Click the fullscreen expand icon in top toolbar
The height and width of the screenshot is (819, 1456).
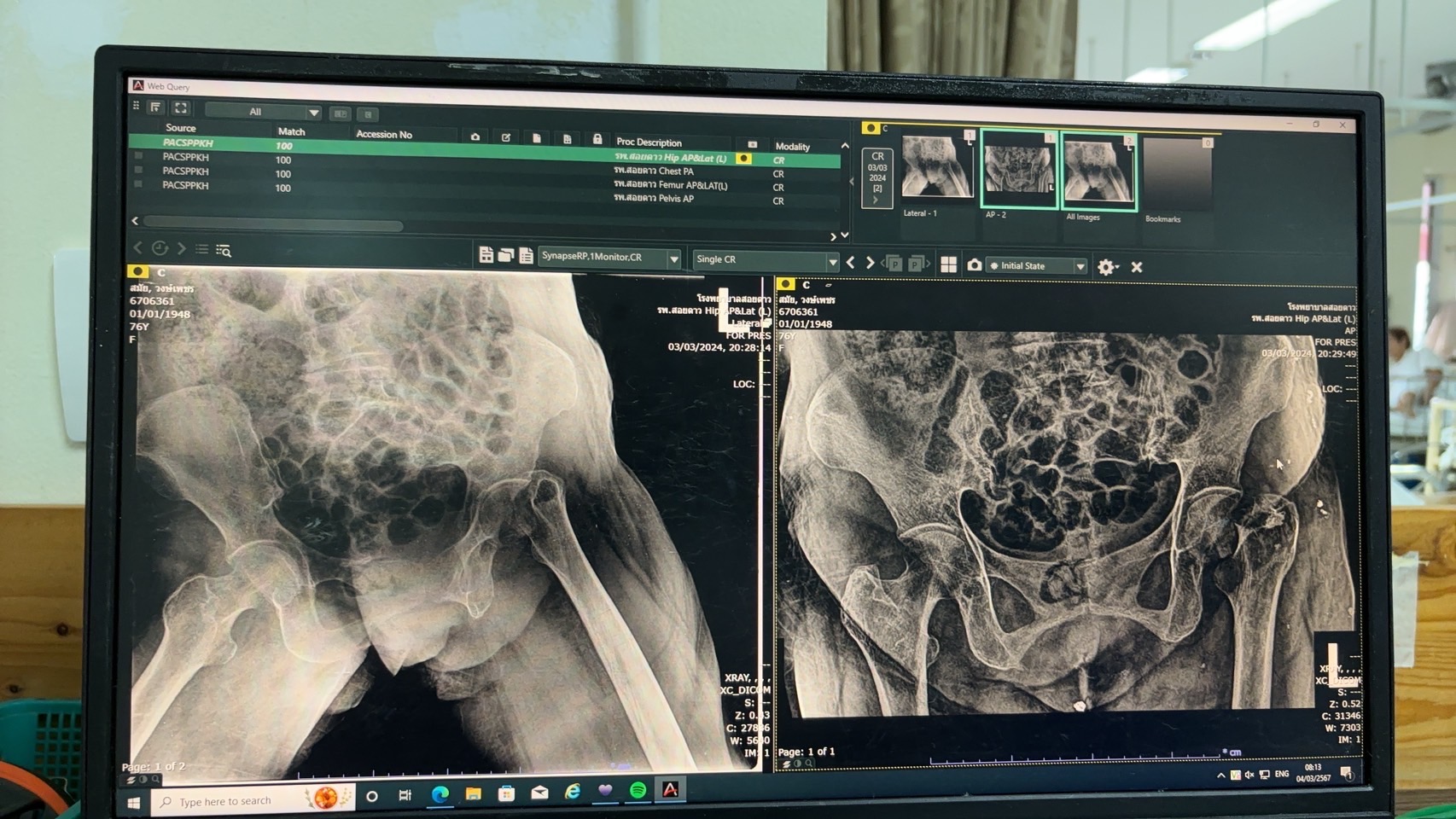pyautogui.click(x=181, y=108)
